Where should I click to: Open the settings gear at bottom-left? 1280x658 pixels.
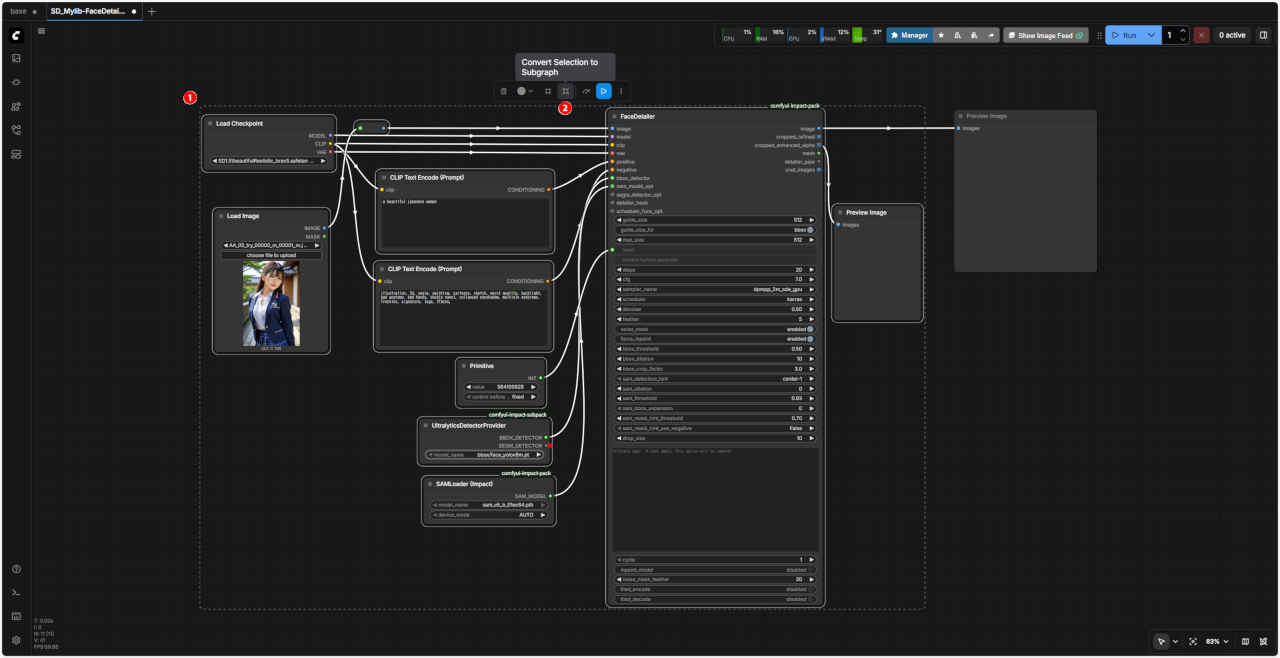click(16, 640)
